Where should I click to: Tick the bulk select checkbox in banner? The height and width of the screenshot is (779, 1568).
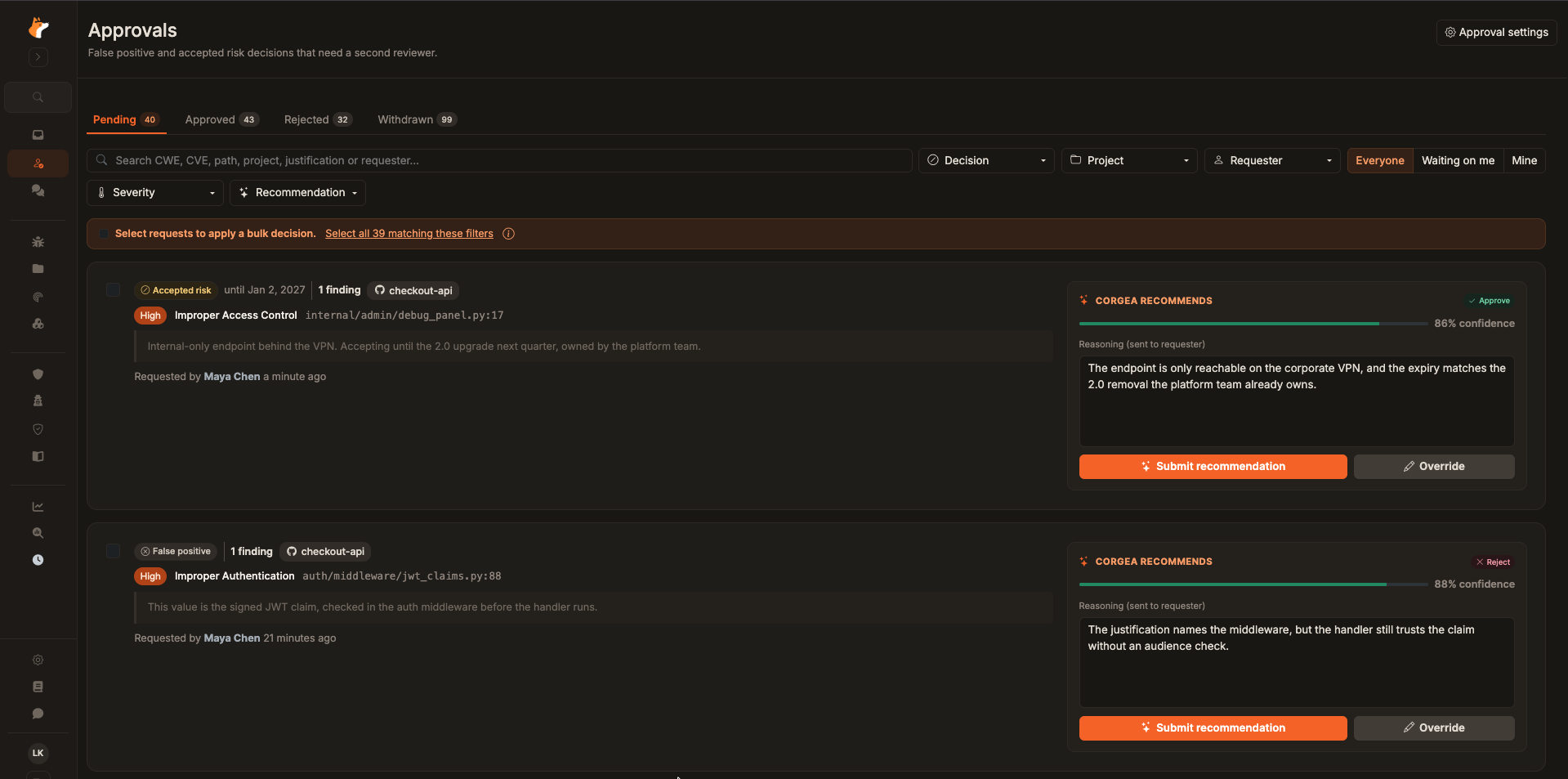[x=104, y=234]
